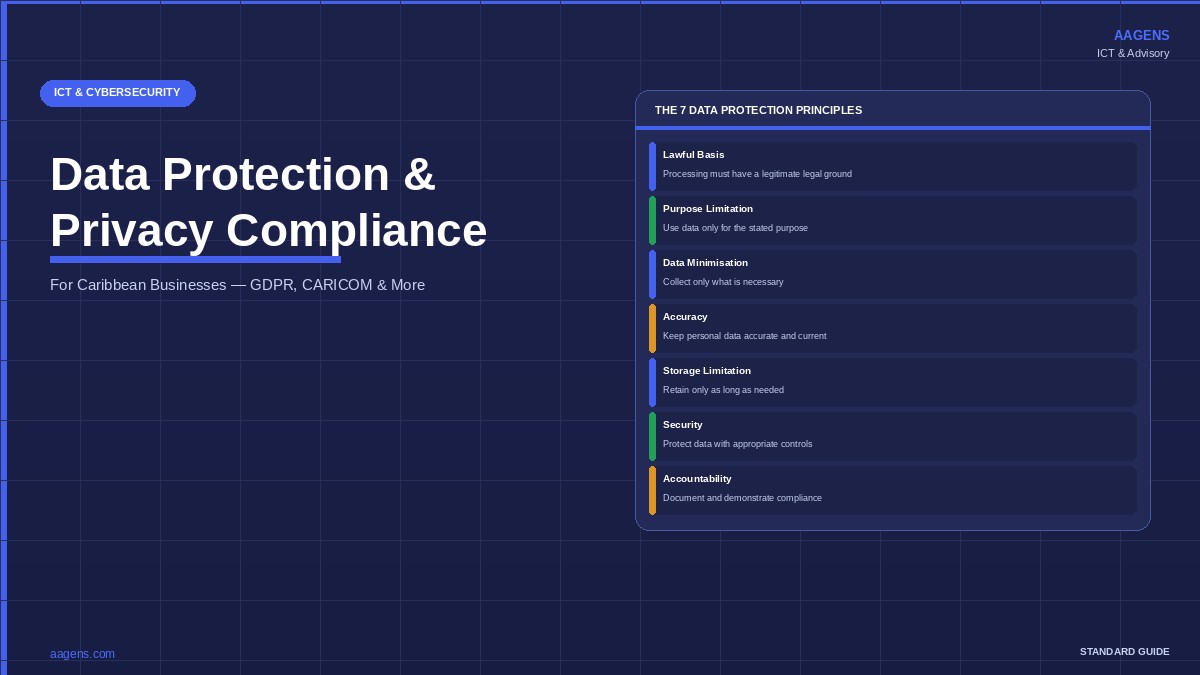Click the AAGENS brand name

(1141, 35)
